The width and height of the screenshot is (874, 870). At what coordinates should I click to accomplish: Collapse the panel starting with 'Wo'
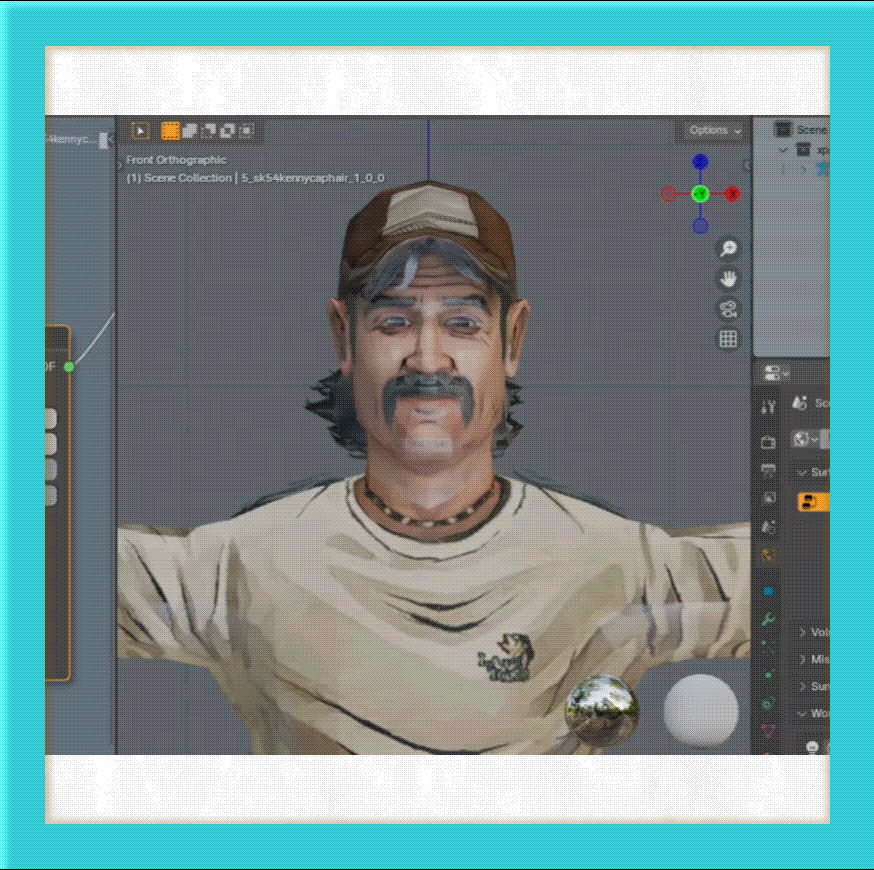[x=803, y=713]
